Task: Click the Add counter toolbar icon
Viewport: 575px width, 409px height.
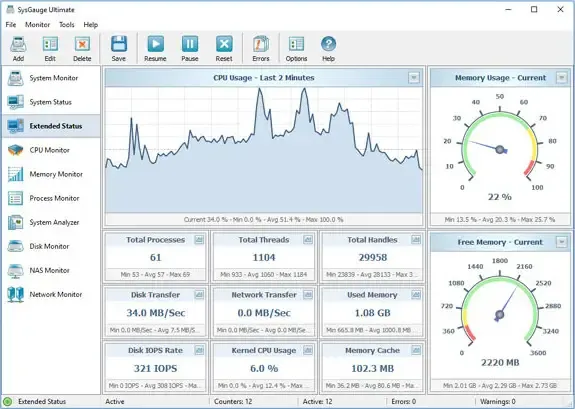Action: click(18, 48)
